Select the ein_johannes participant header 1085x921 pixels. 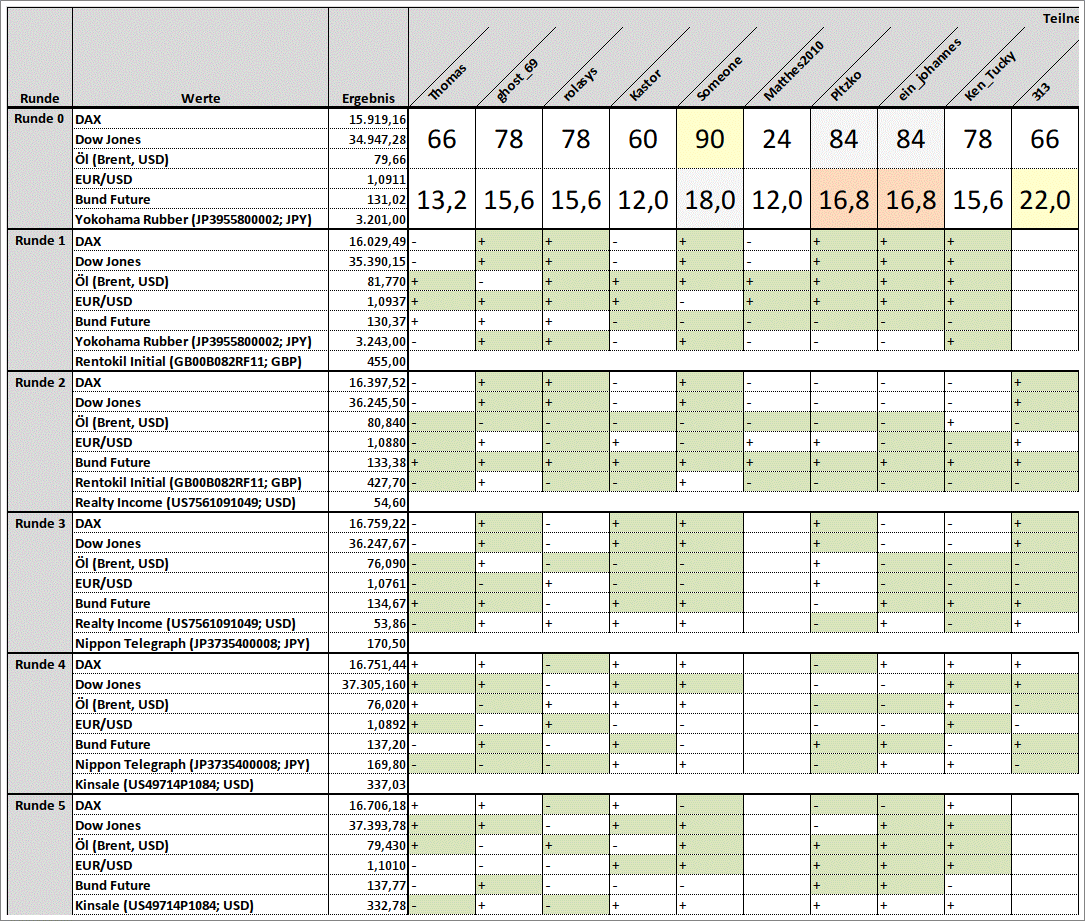pyautogui.click(x=929, y=69)
